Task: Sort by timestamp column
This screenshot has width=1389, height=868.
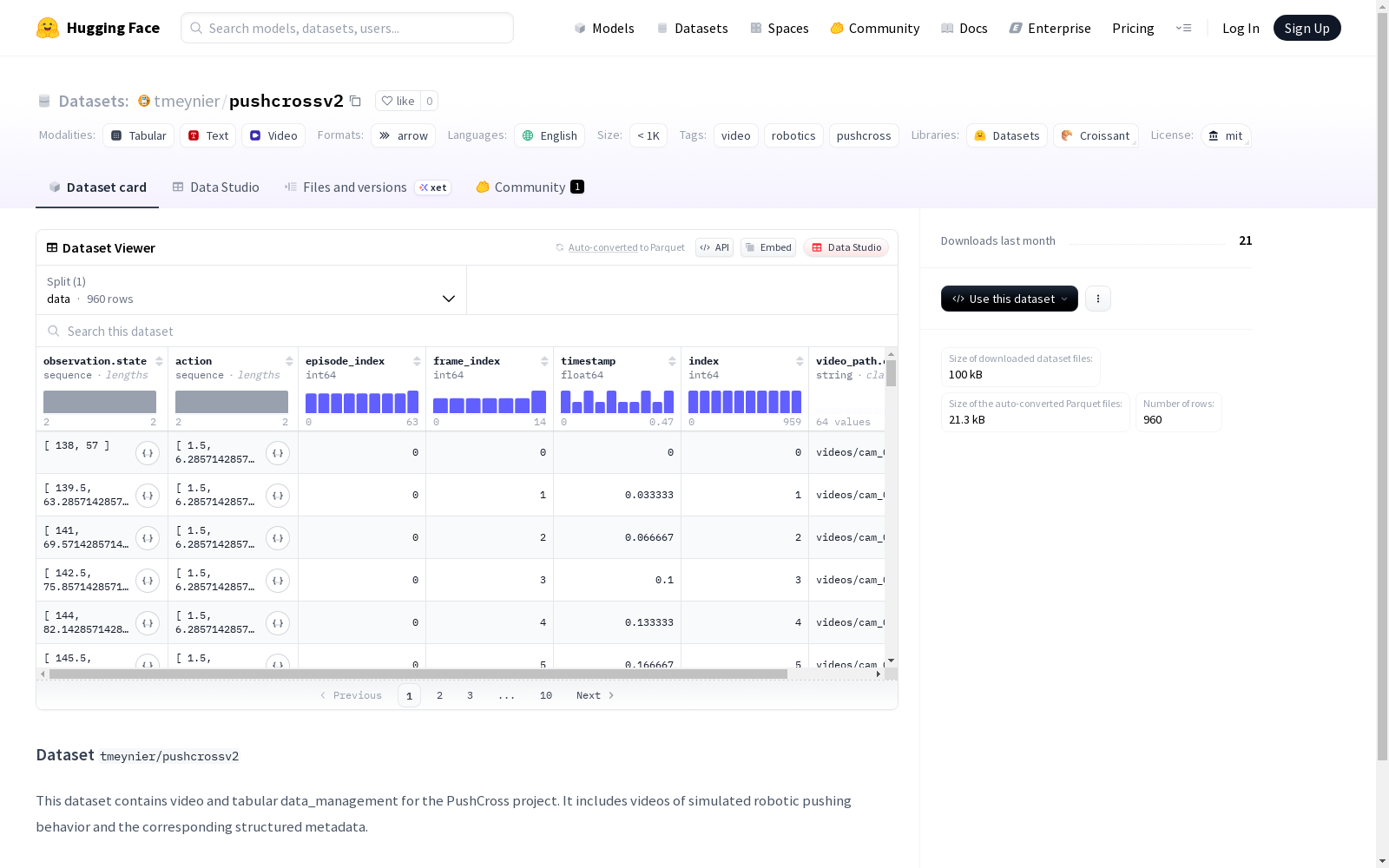Action: 672,361
